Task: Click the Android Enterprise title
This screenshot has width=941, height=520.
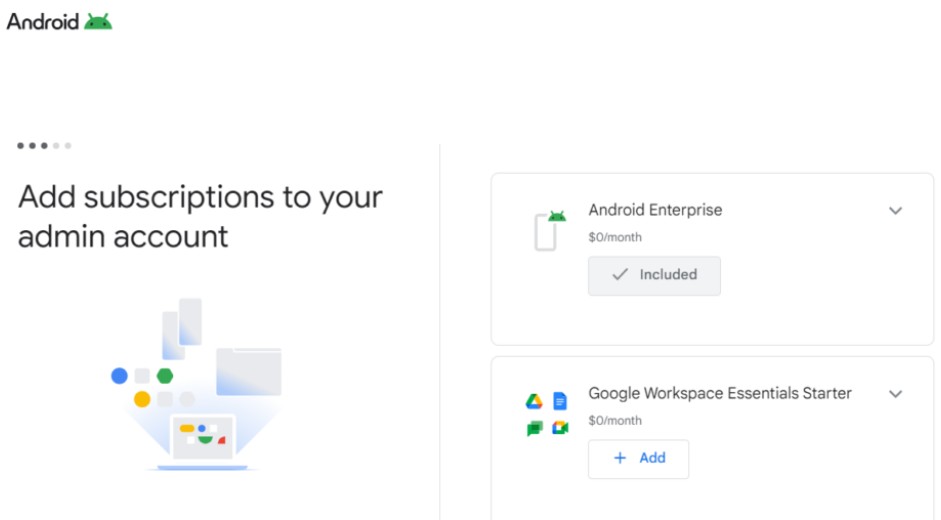Action: point(655,210)
